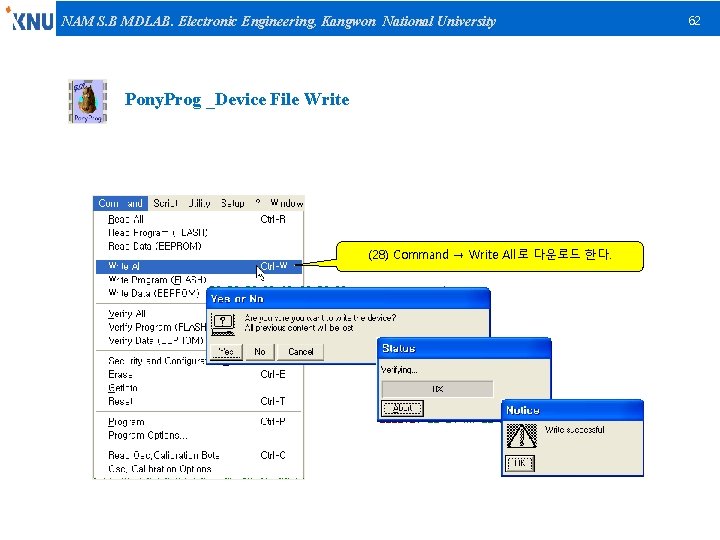Choose Program menu entry
Viewport: 720px width, 540px height.
point(198,422)
